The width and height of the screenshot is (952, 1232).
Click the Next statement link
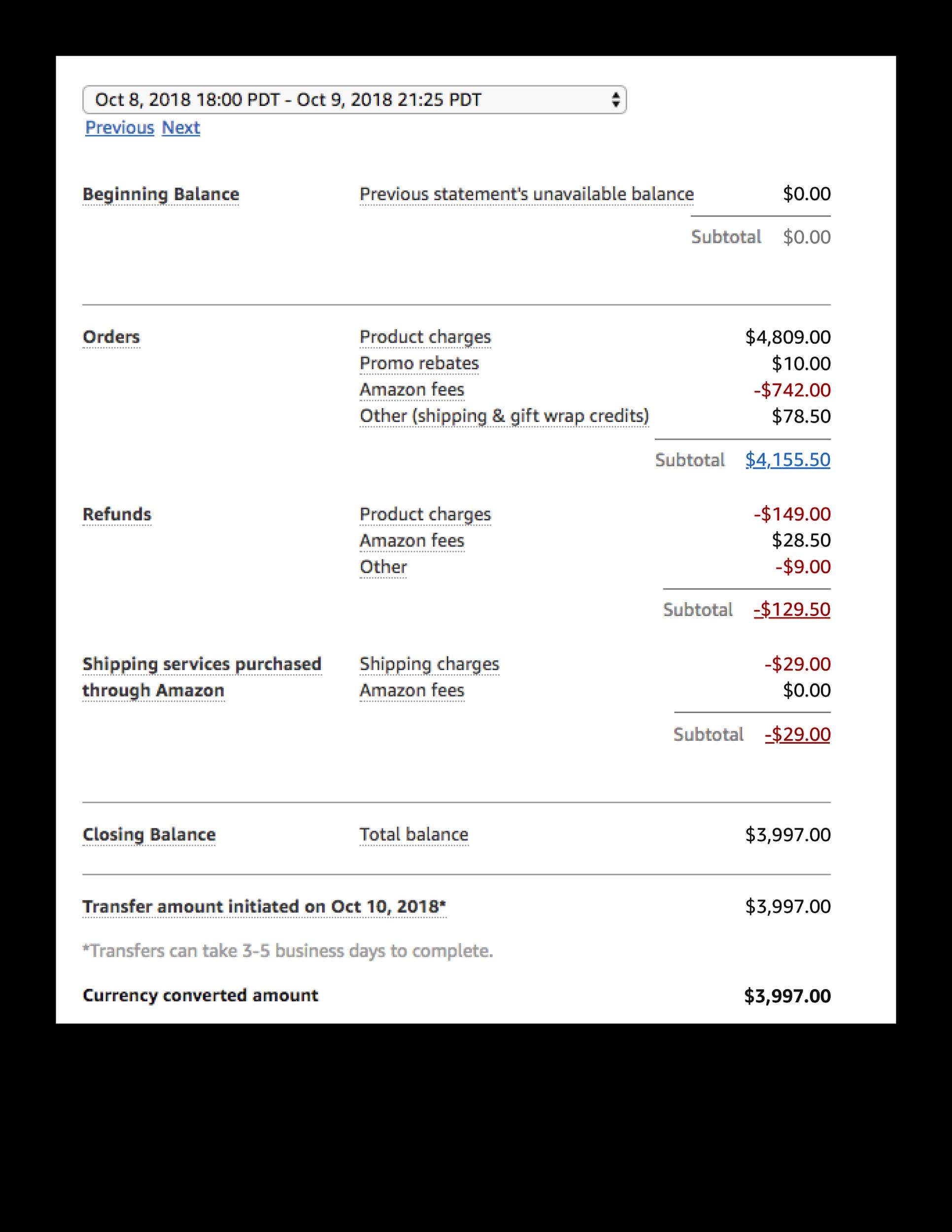click(181, 128)
